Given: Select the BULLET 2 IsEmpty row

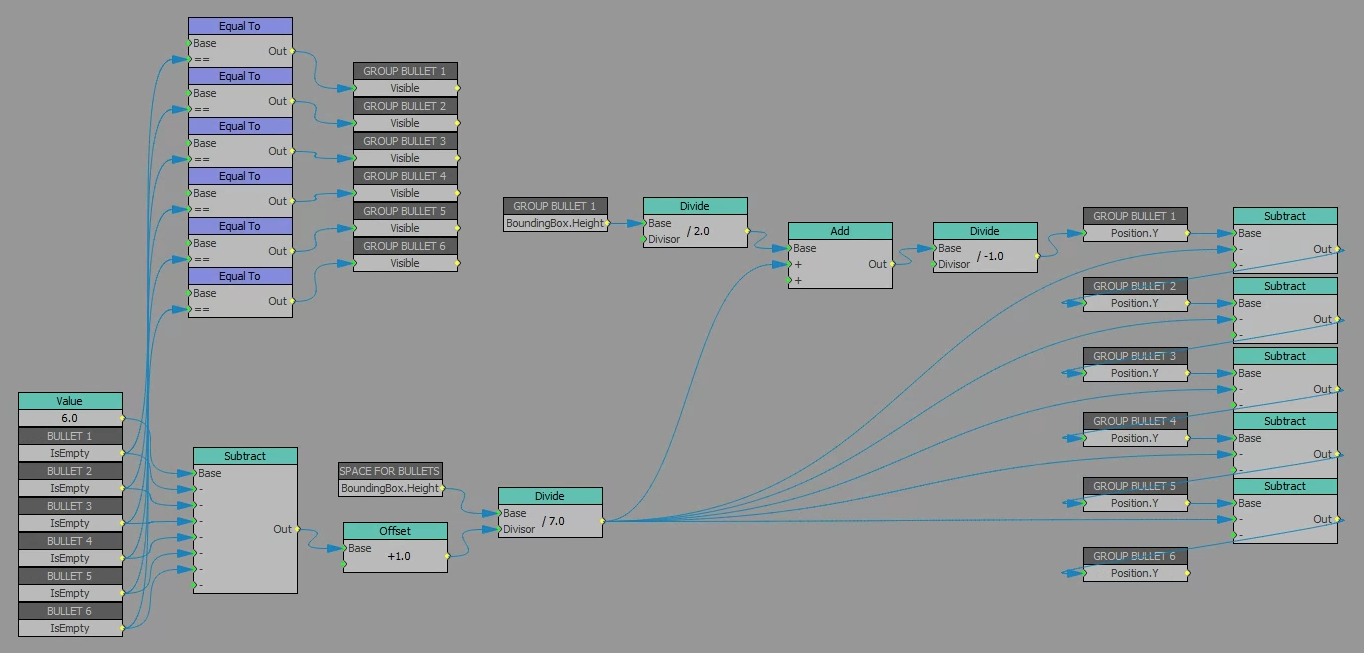Looking at the screenshot, I should pos(70,488).
